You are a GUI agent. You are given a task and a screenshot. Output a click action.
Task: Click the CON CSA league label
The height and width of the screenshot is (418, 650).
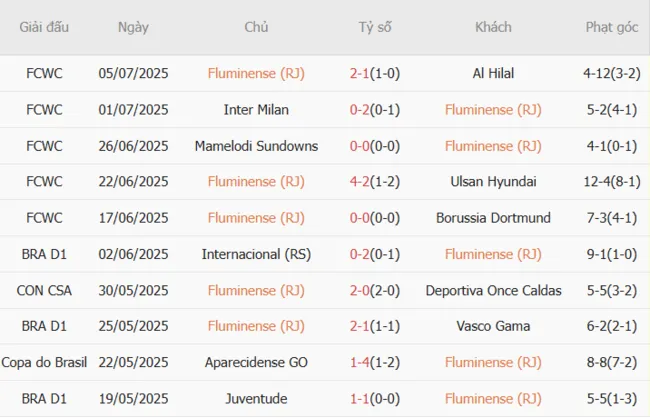44,290
